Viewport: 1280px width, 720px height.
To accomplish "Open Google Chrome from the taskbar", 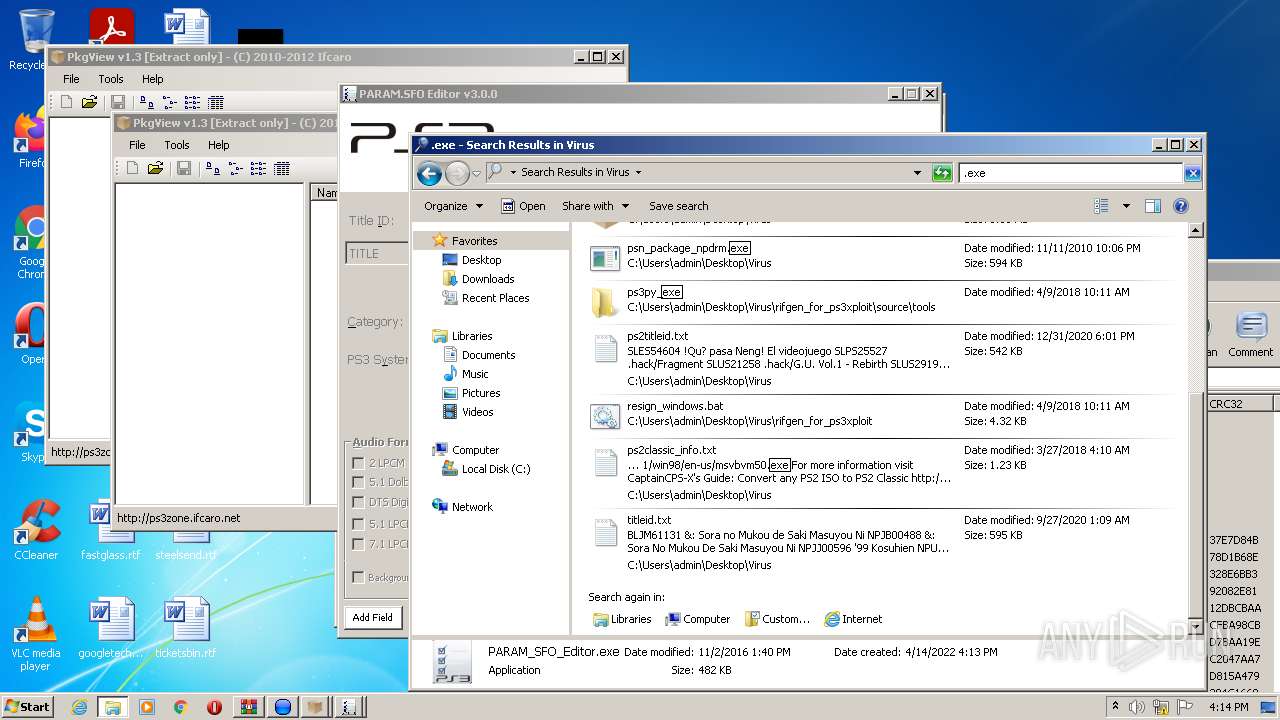I will [x=180, y=707].
